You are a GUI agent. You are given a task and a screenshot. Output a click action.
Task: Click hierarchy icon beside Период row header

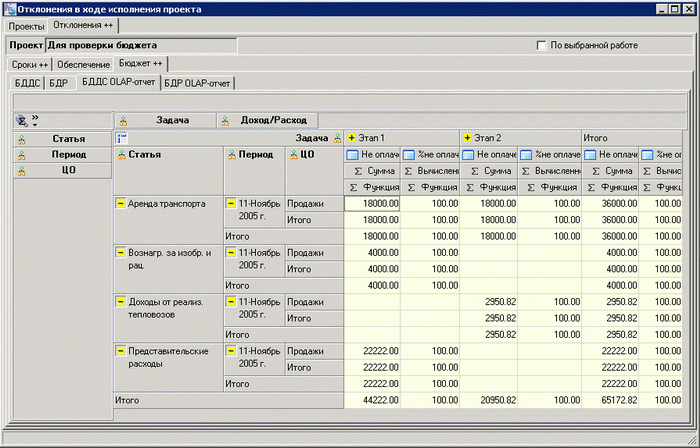click(232, 155)
